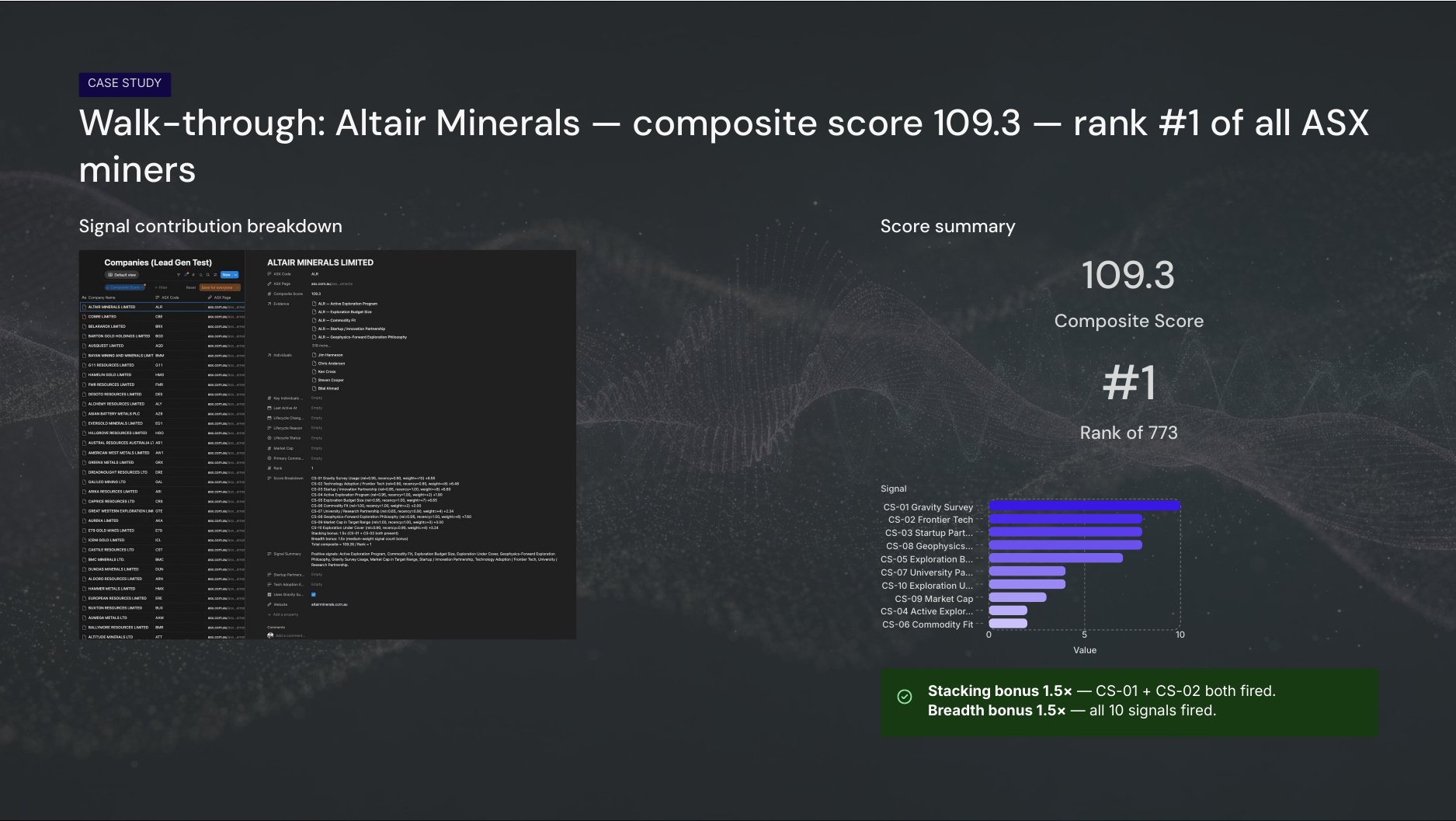Open the Default view tab
The width and height of the screenshot is (1456, 821).
coord(122,275)
